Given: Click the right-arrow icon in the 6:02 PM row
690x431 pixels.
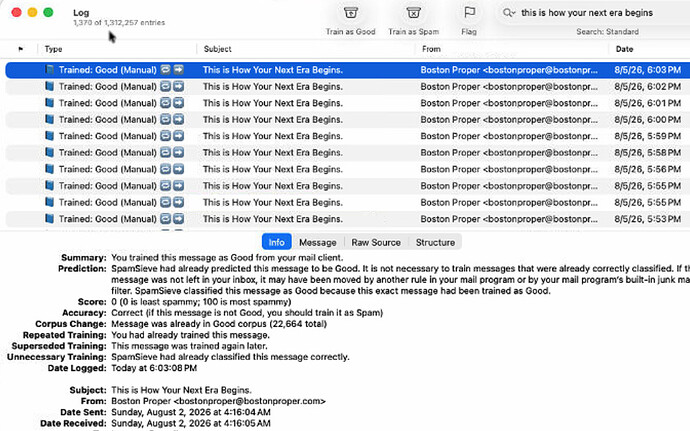Looking at the screenshot, I should click(x=178, y=86).
